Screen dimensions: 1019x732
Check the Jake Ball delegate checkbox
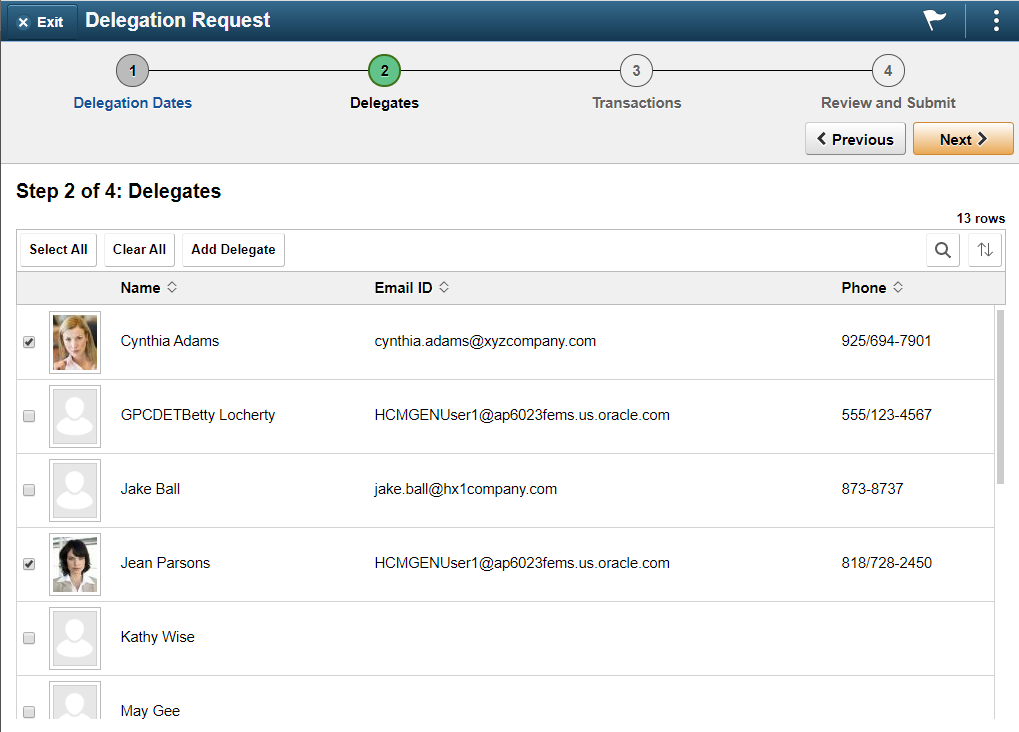point(29,490)
